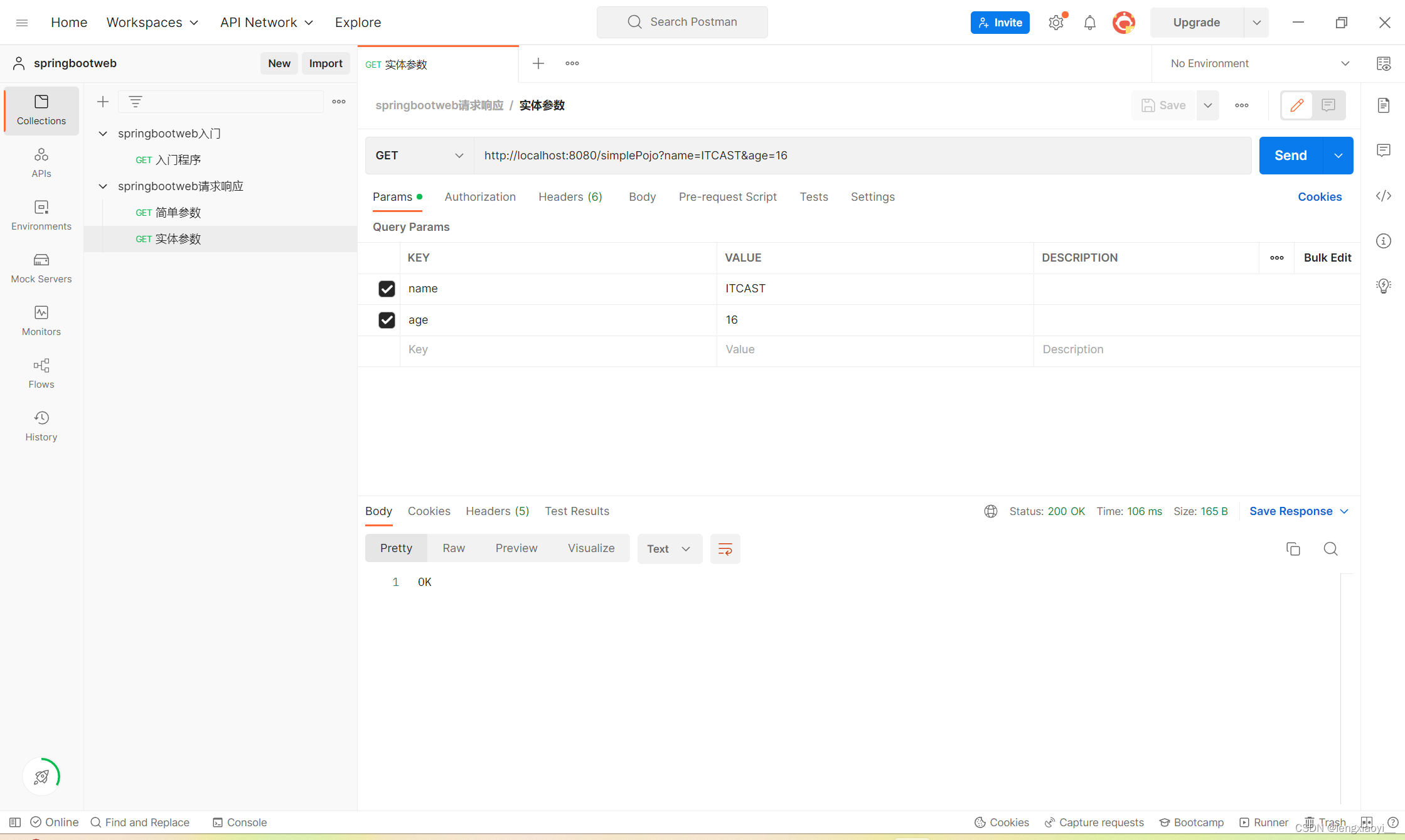Screen dimensions: 1405x840
Task: Click the request URL input field
Action: point(863,156)
